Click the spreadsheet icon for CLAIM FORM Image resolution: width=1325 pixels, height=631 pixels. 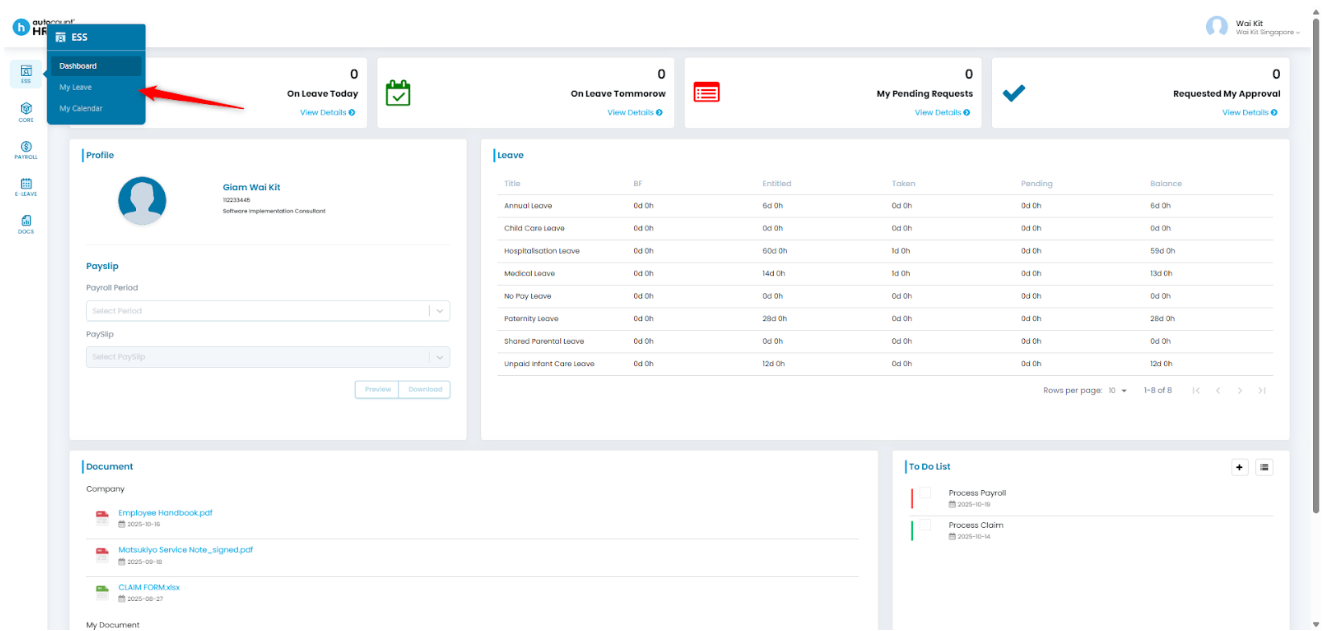point(102,592)
